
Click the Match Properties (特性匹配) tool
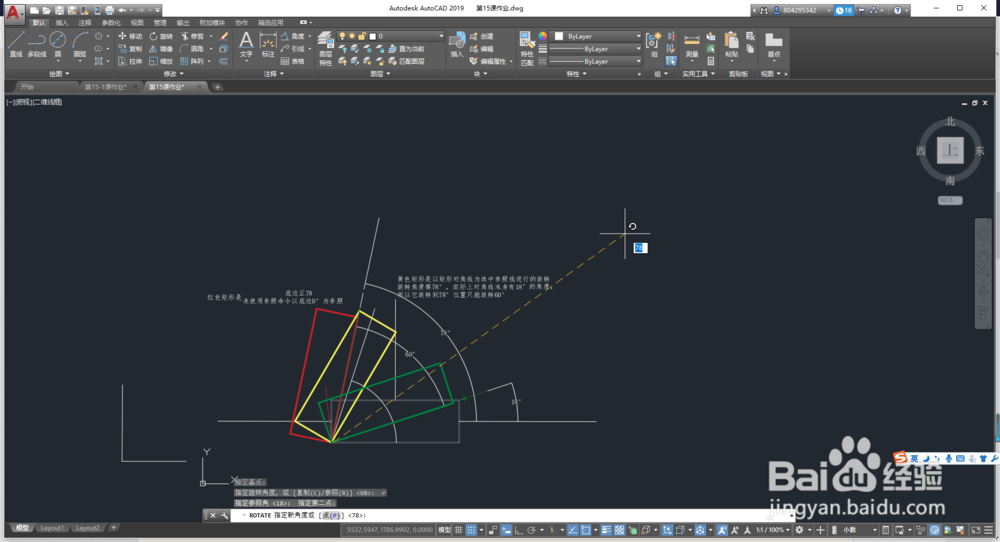tap(527, 48)
